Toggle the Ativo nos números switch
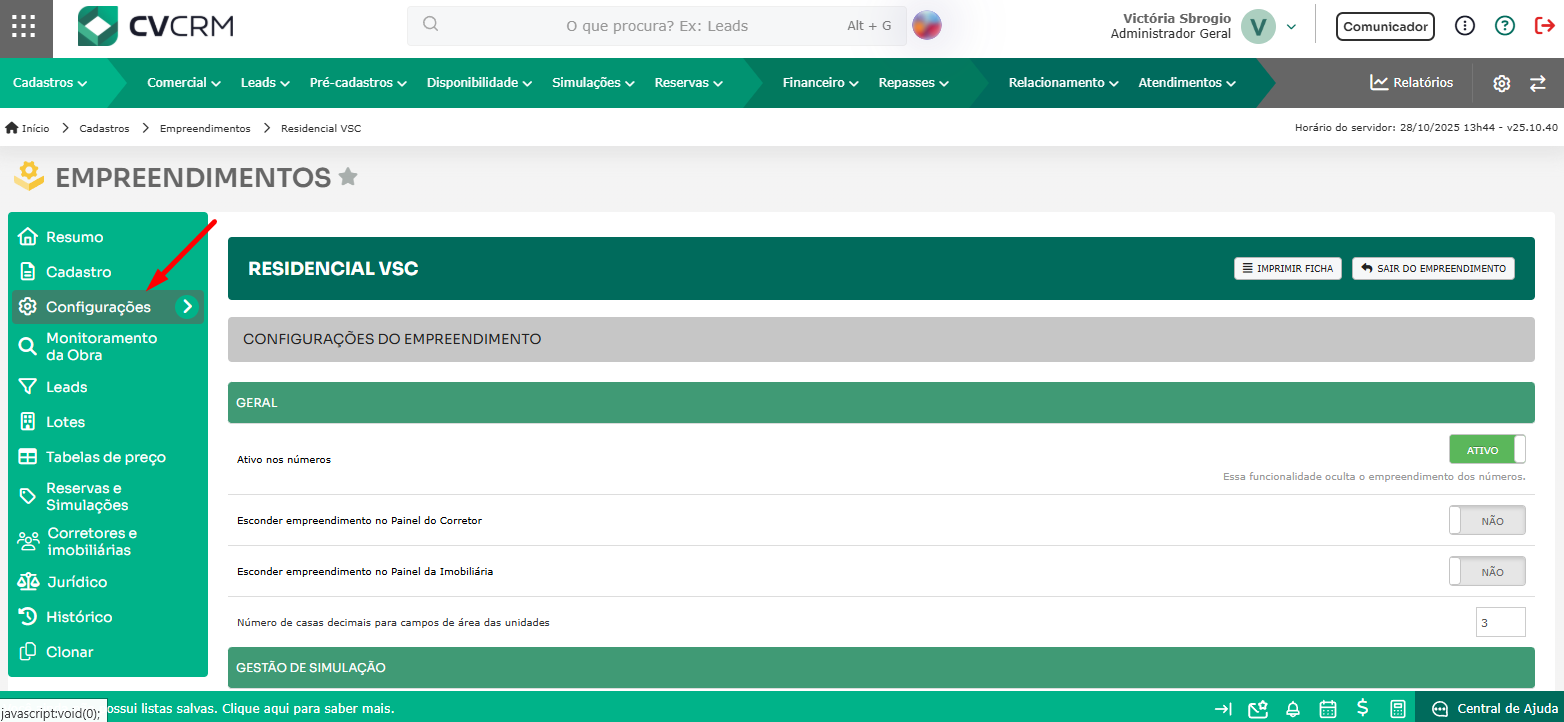The width and height of the screenshot is (1564, 722). click(1487, 450)
